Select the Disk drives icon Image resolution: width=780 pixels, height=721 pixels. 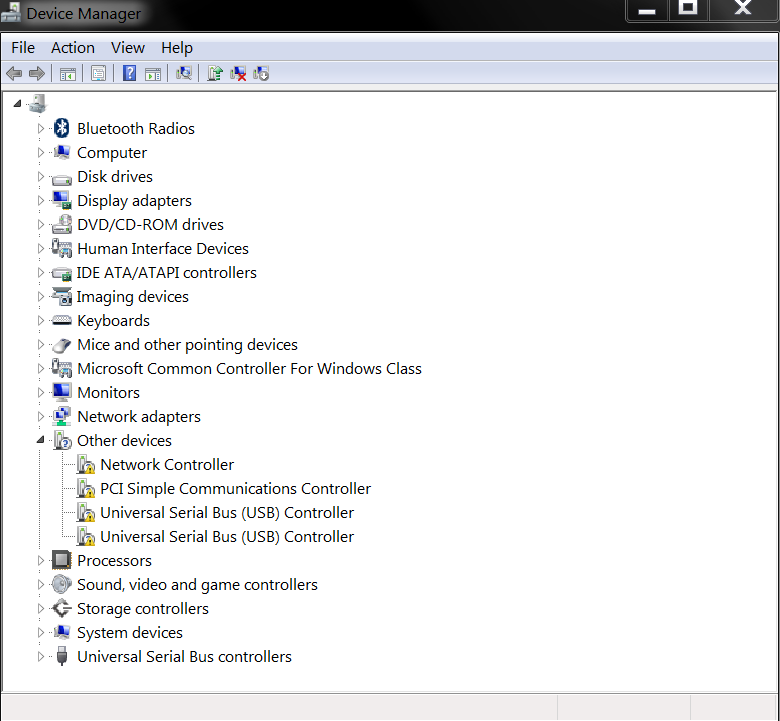pyautogui.click(x=62, y=178)
